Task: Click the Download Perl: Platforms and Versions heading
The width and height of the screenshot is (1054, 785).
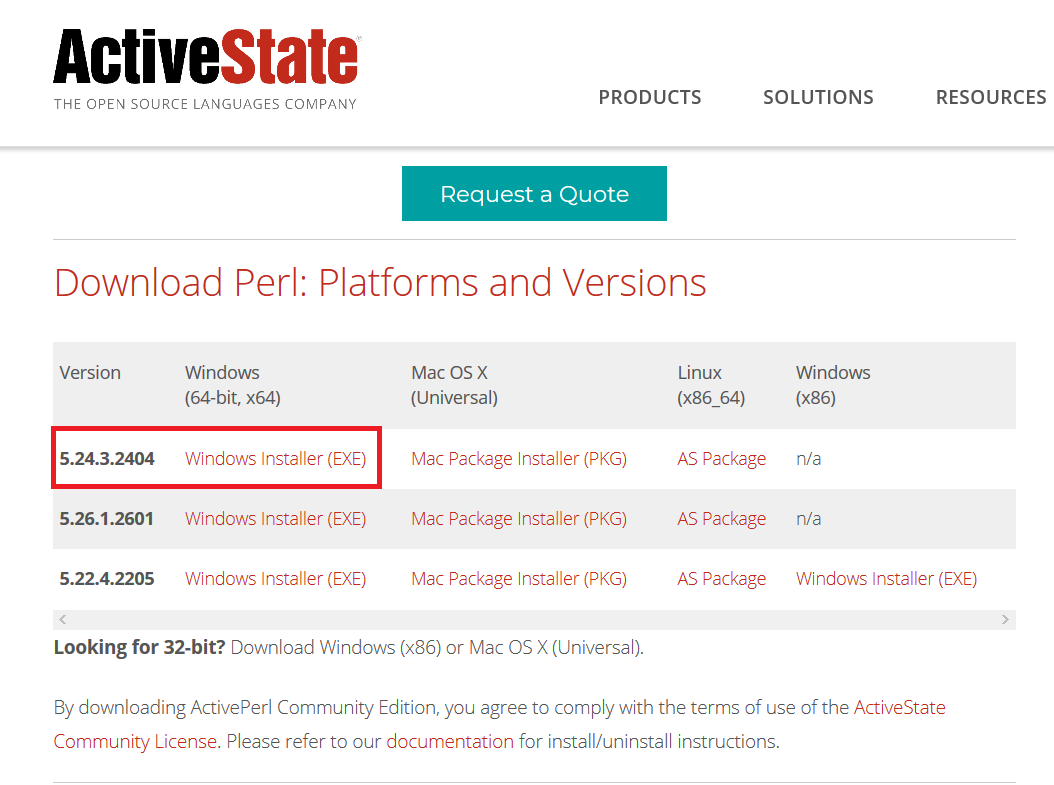Action: [x=380, y=282]
